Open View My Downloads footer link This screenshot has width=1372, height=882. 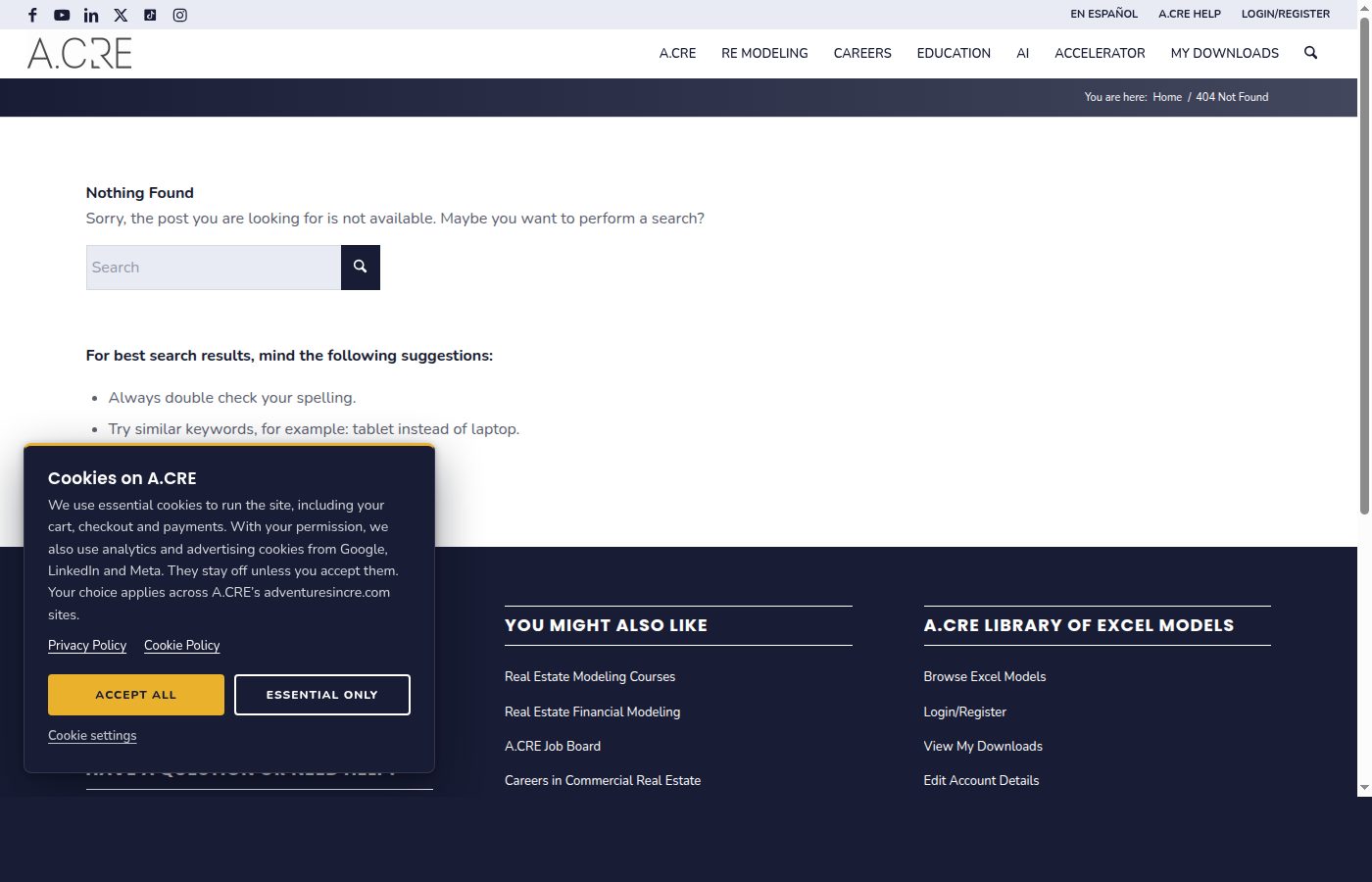click(x=983, y=746)
